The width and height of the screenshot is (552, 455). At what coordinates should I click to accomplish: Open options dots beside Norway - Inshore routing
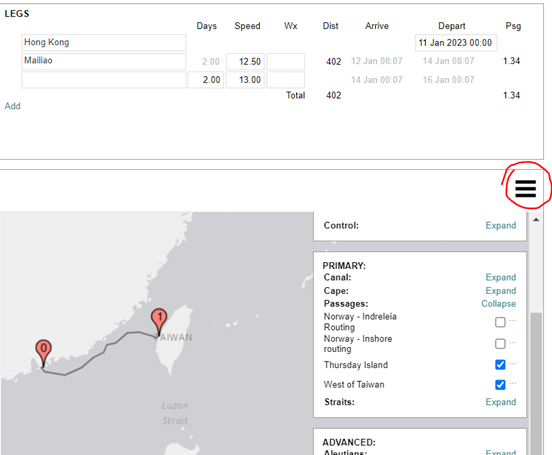click(x=513, y=342)
